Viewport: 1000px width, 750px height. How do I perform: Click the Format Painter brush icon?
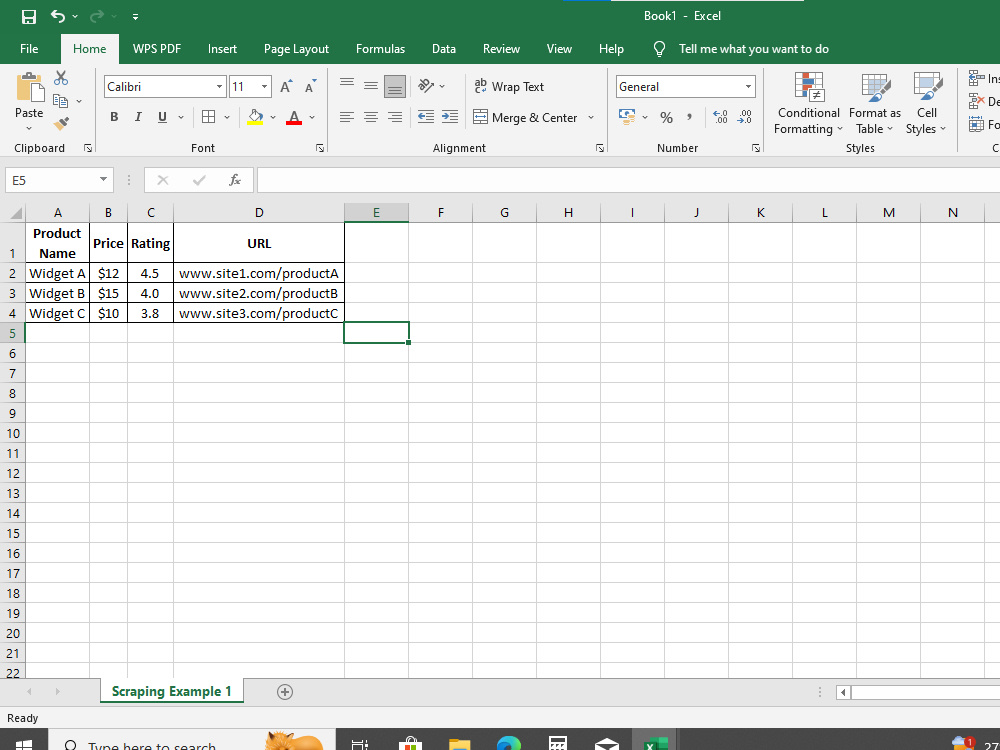[61, 124]
